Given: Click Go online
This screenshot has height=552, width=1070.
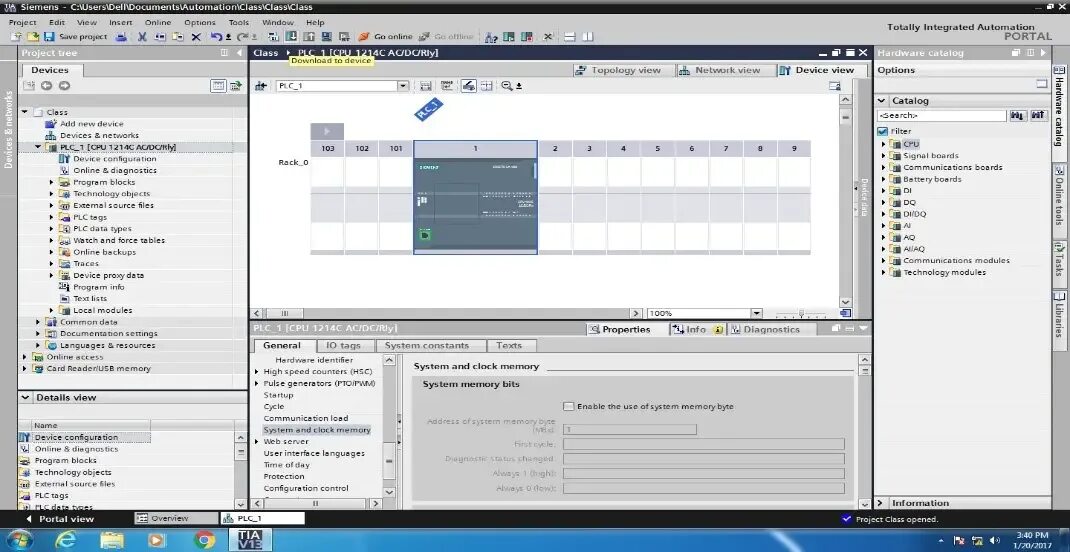Looking at the screenshot, I should pos(386,37).
